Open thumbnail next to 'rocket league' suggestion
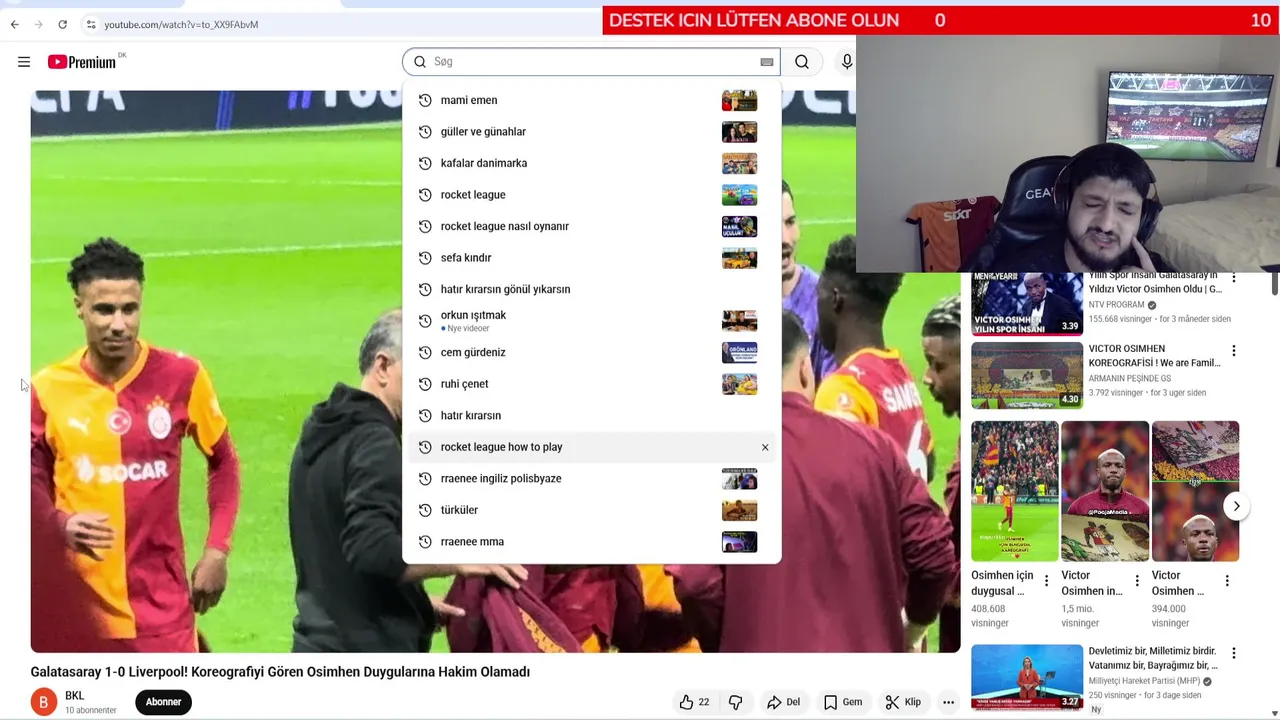Screen dimensions: 1280x720 [x=739, y=195]
